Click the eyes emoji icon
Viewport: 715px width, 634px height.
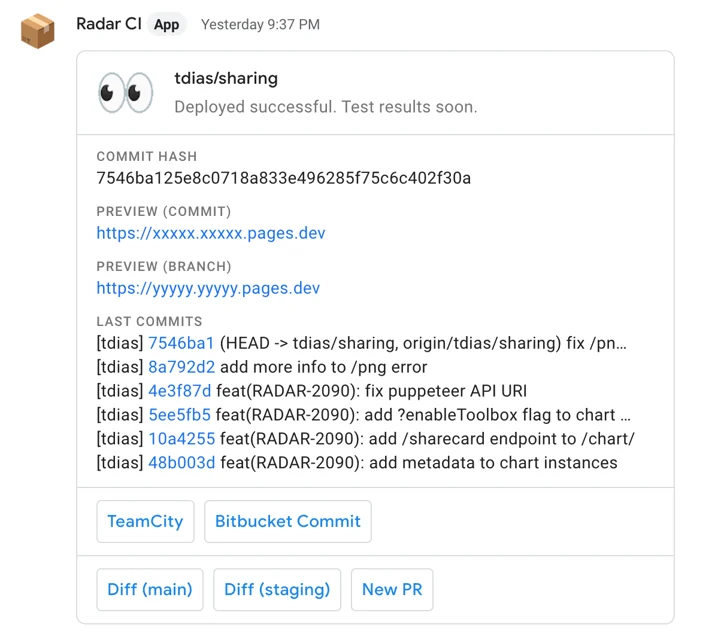[x=126, y=93]
